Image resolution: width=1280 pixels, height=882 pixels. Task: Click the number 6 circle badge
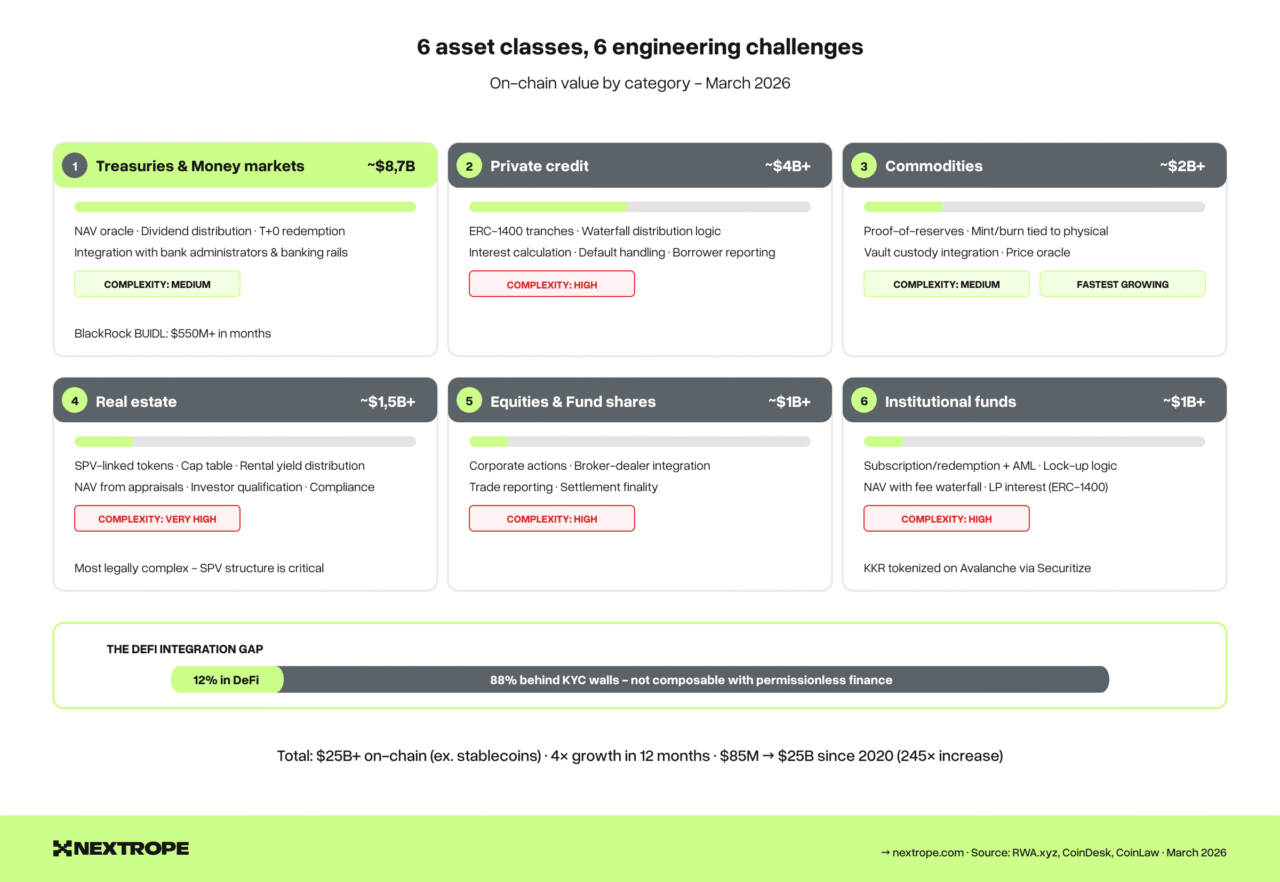pyautogui.click(x=864, y=401)
